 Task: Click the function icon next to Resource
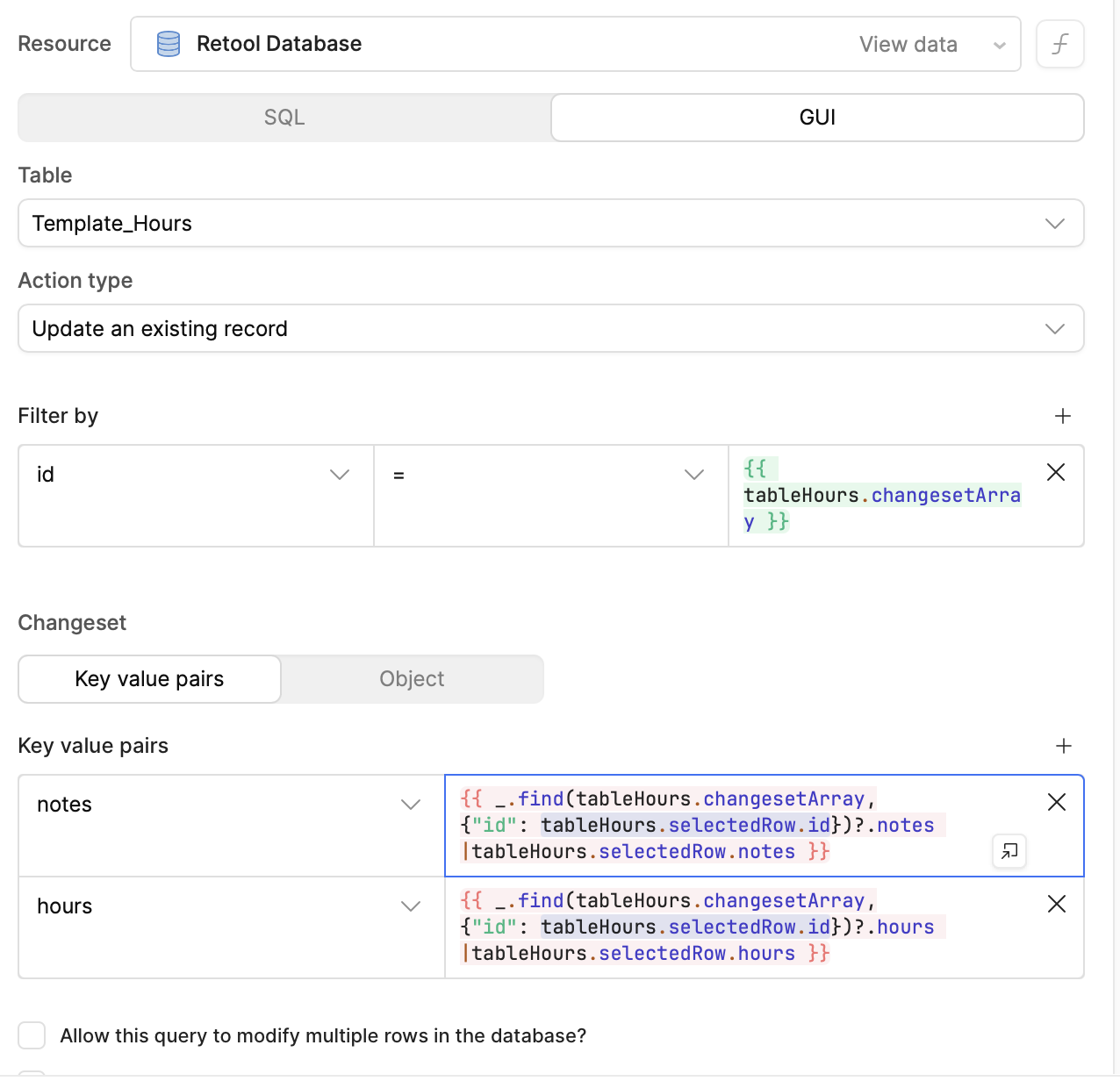[1059, 44]
